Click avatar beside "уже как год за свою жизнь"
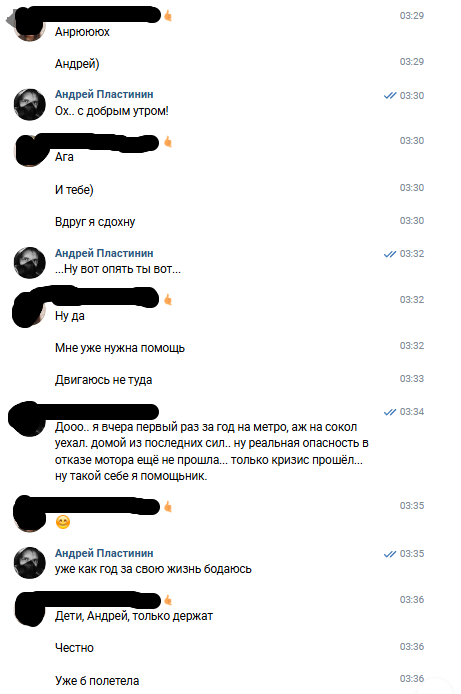 click(30, 563)
